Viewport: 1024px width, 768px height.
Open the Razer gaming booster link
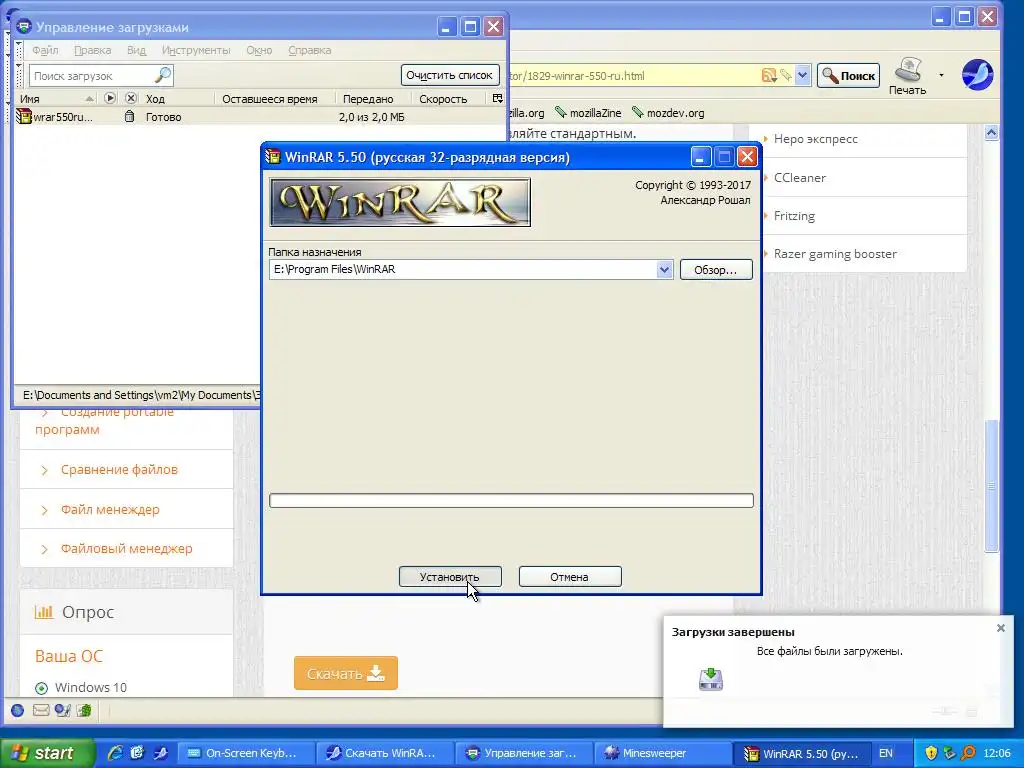835,254
